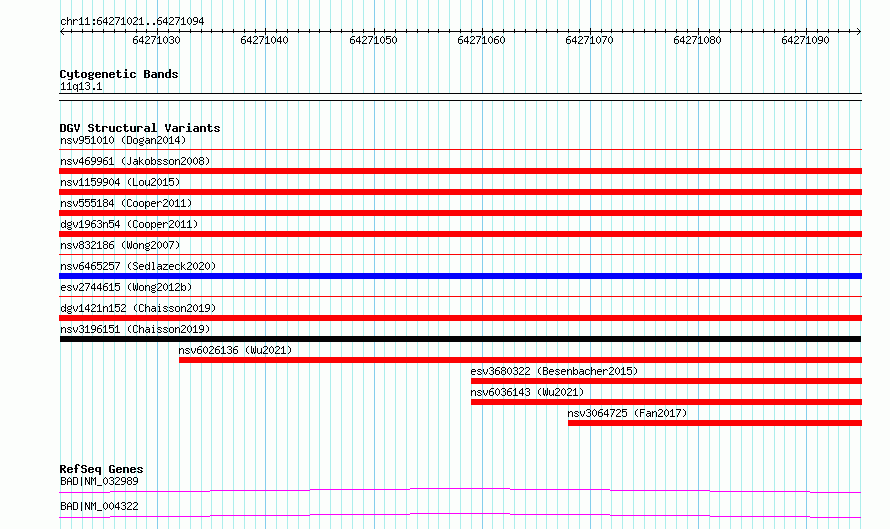Image resolution: width=890 pixels, height=529 pixels.
Task: Click dgv1421n152 (Chaisson2019) variant label
Action: pos(138,308)
